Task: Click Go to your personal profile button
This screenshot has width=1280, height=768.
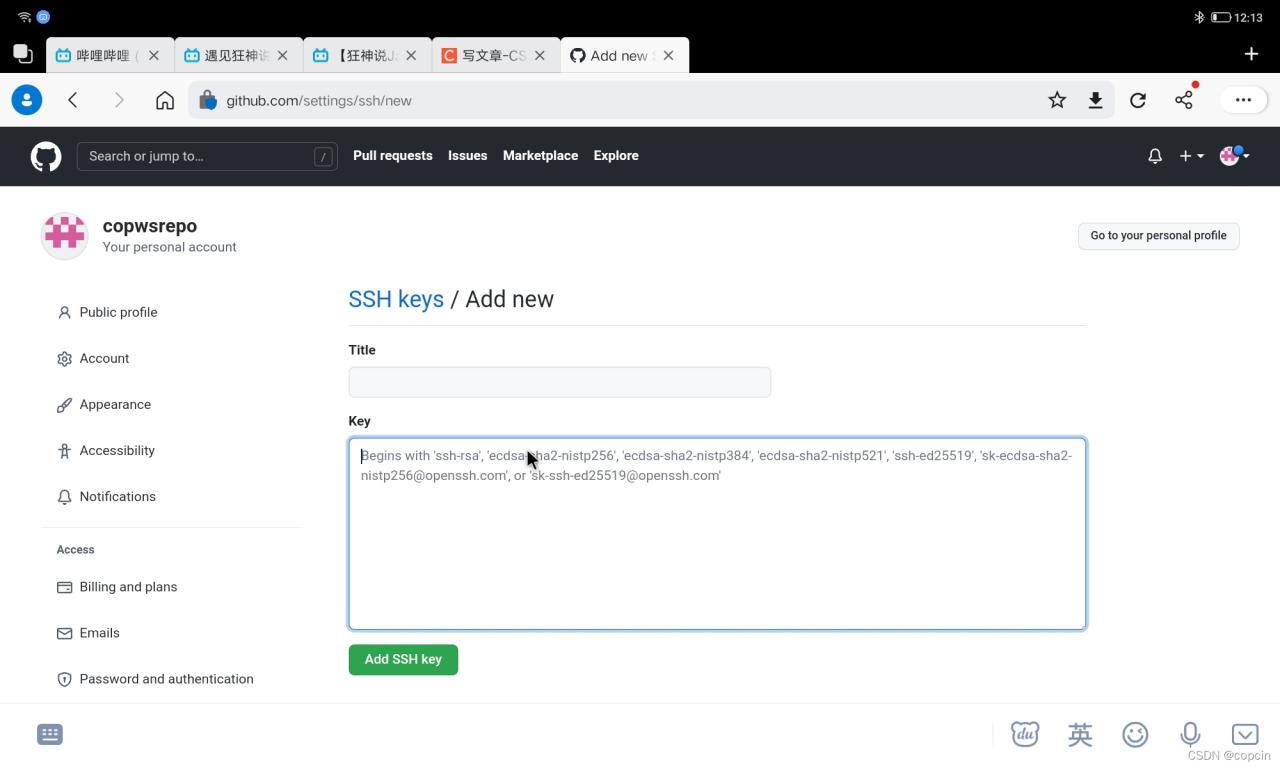Action: pos(1158,236)
